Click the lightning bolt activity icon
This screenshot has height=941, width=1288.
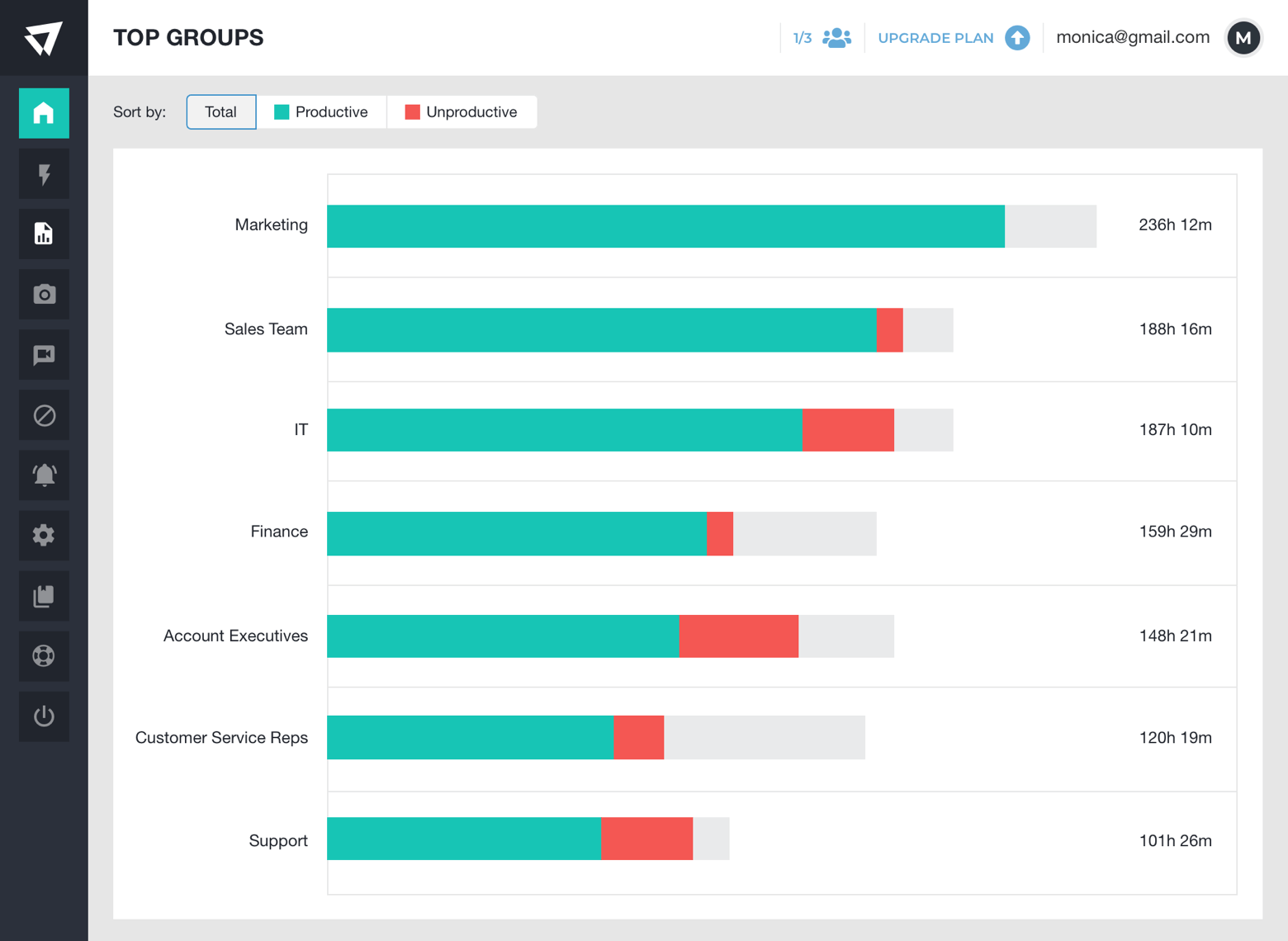44,174
